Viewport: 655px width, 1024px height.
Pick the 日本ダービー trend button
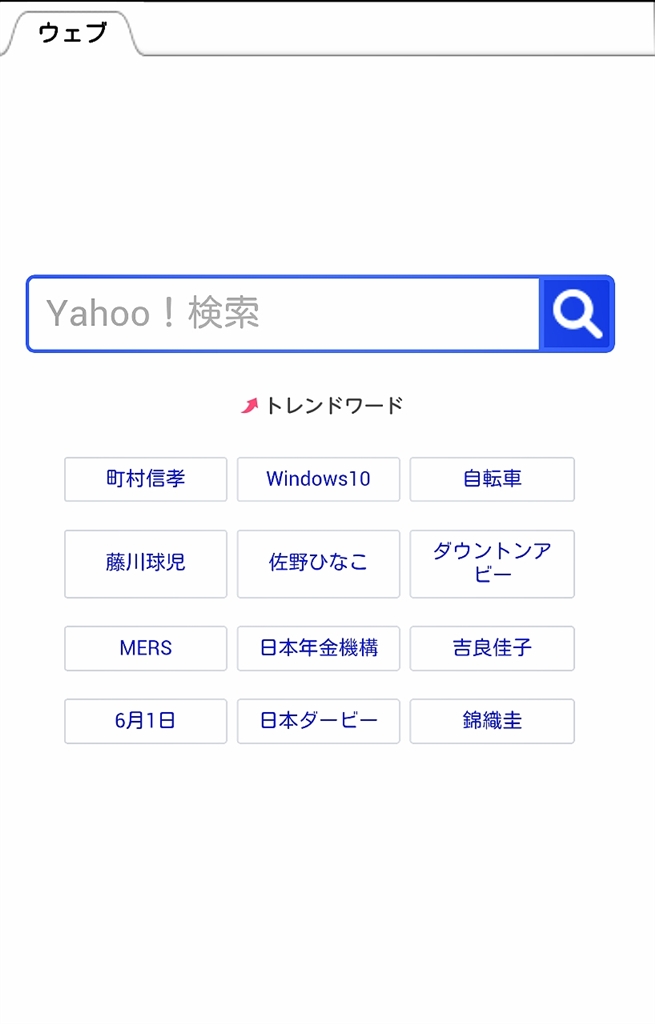pyautogui.click(x=318, y=721)
